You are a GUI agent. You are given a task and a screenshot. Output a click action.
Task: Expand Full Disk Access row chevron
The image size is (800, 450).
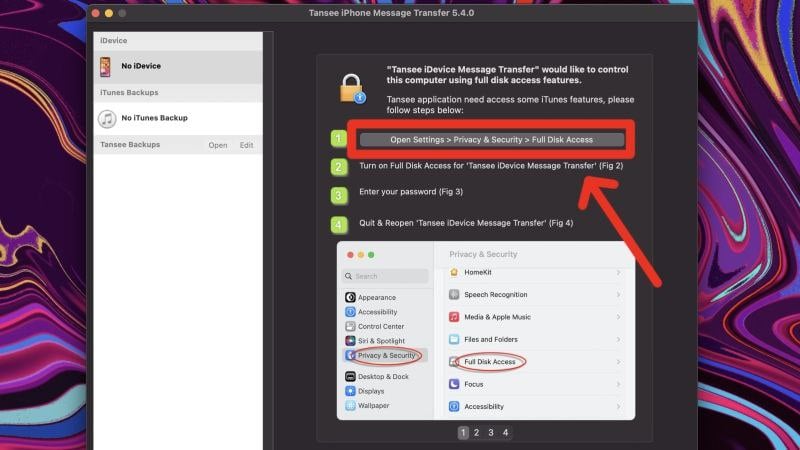tap(618, 362)
